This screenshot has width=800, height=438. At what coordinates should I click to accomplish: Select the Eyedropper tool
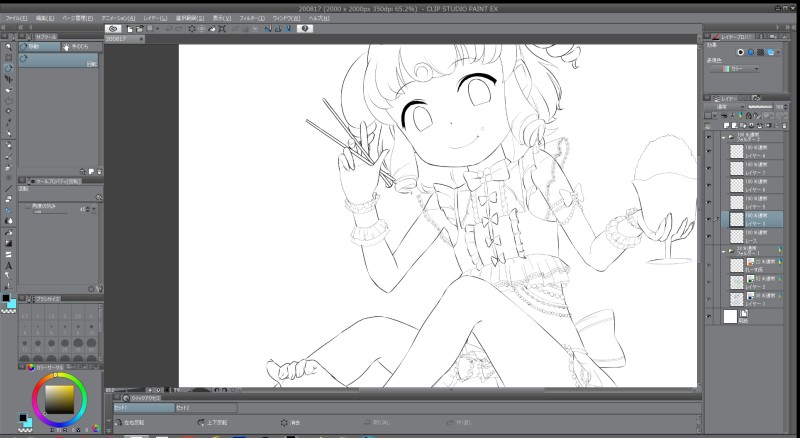[8, 123]
